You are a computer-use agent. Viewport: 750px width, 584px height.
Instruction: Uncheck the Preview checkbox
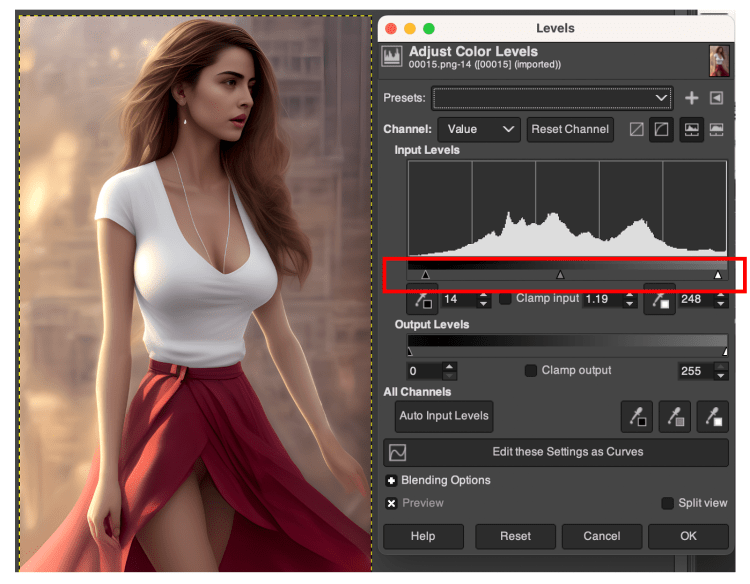click(391, 503)
